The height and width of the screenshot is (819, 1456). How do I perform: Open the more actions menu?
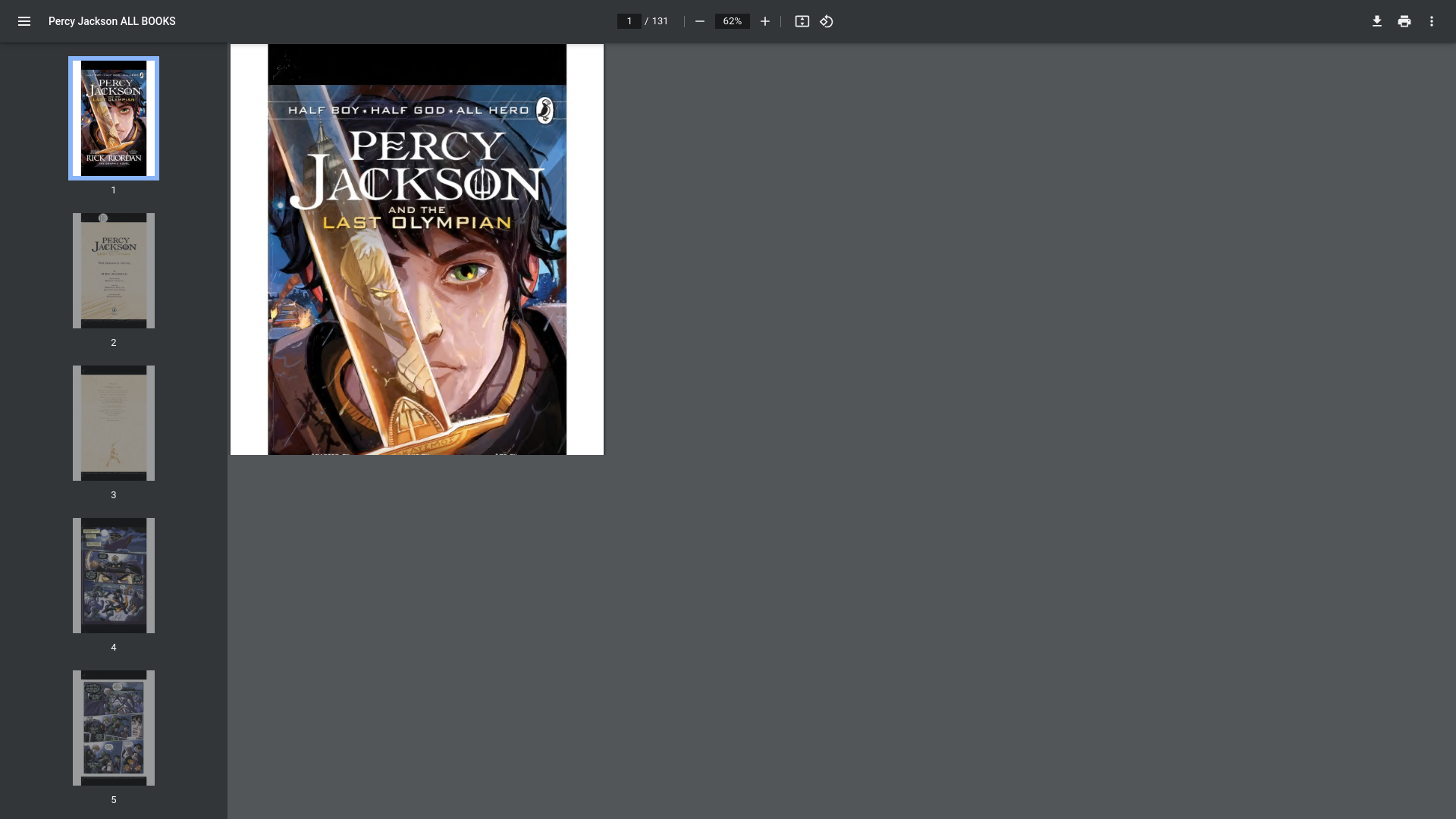point(1432,21)
